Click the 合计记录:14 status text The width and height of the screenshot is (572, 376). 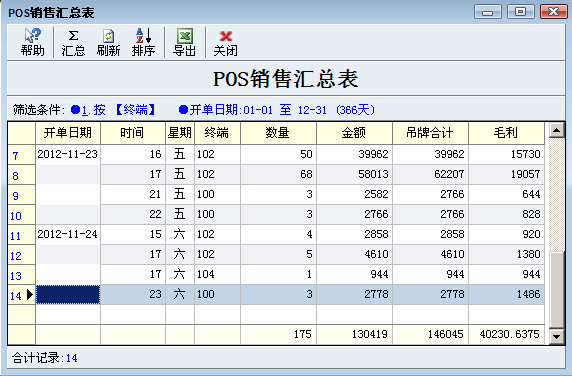pos(45,358)
